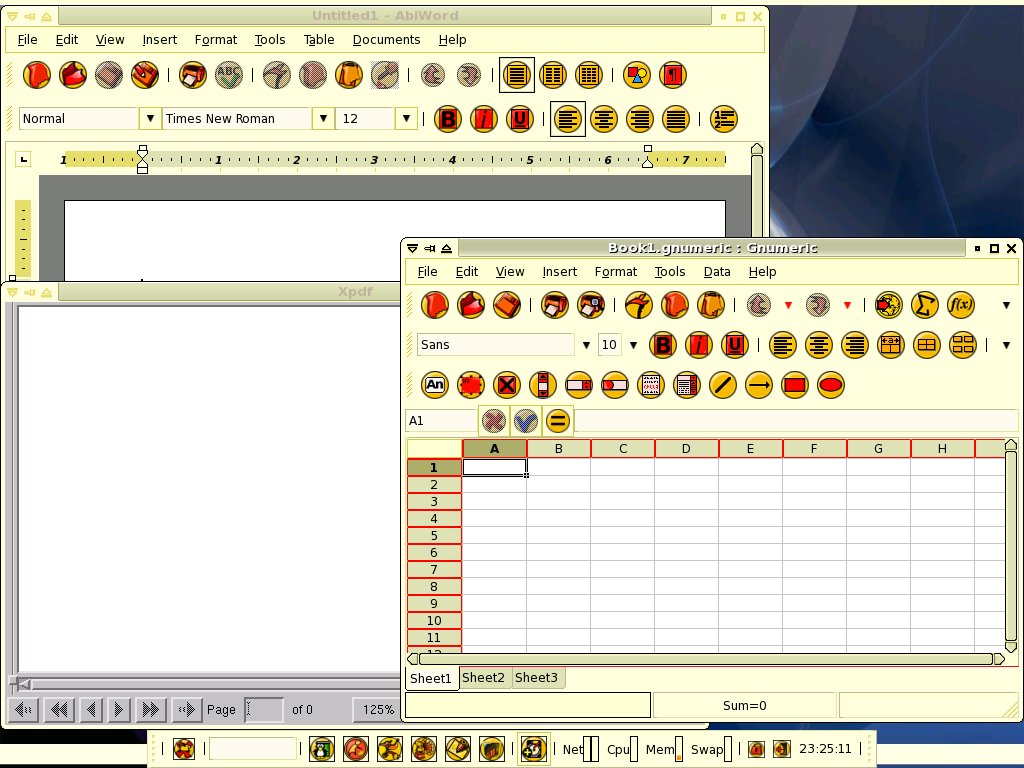
Task: Click the right align icon in AbiWord
Action: [639, 119]
